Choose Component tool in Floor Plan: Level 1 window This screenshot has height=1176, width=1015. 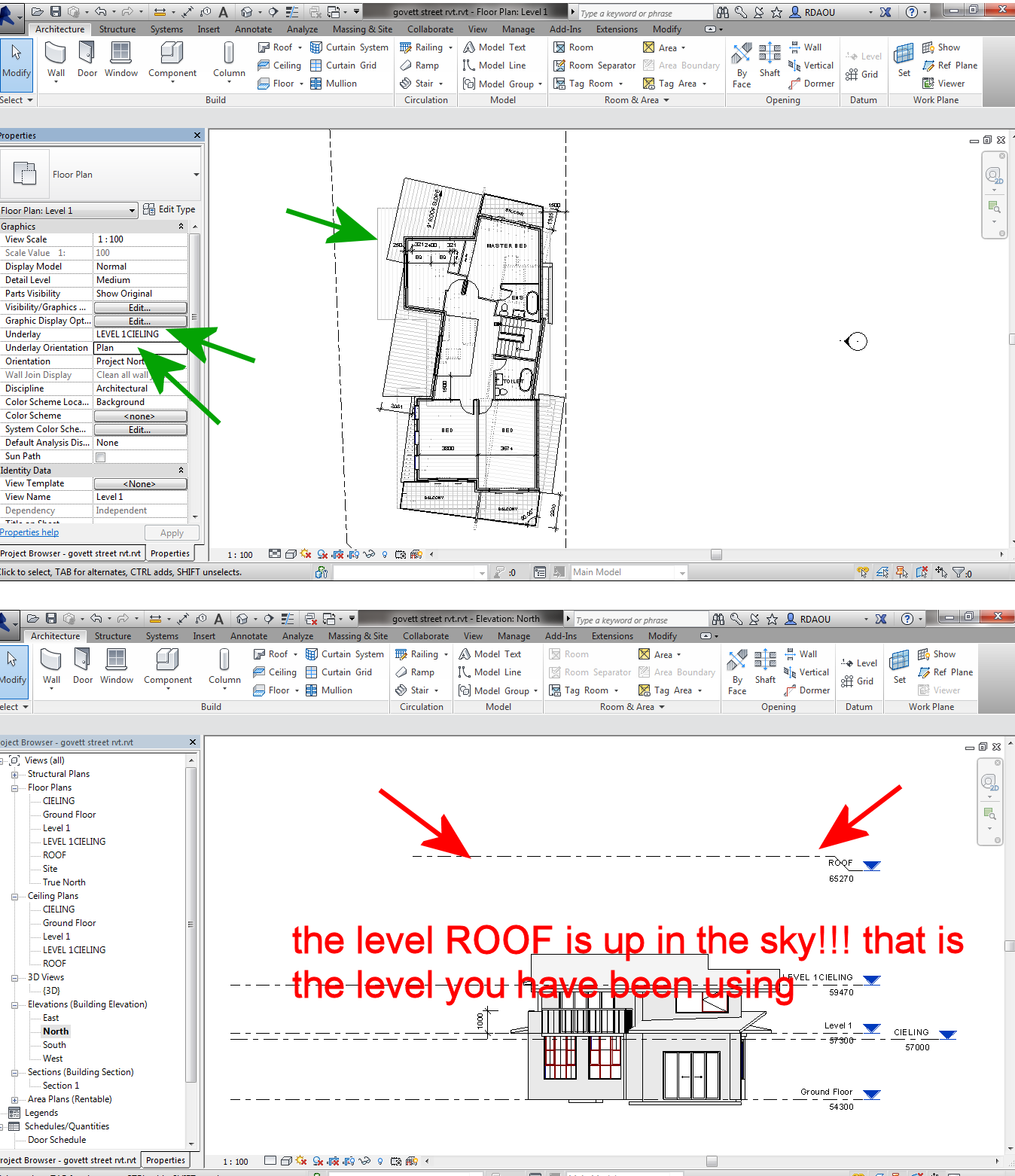(x=172, y=60)
